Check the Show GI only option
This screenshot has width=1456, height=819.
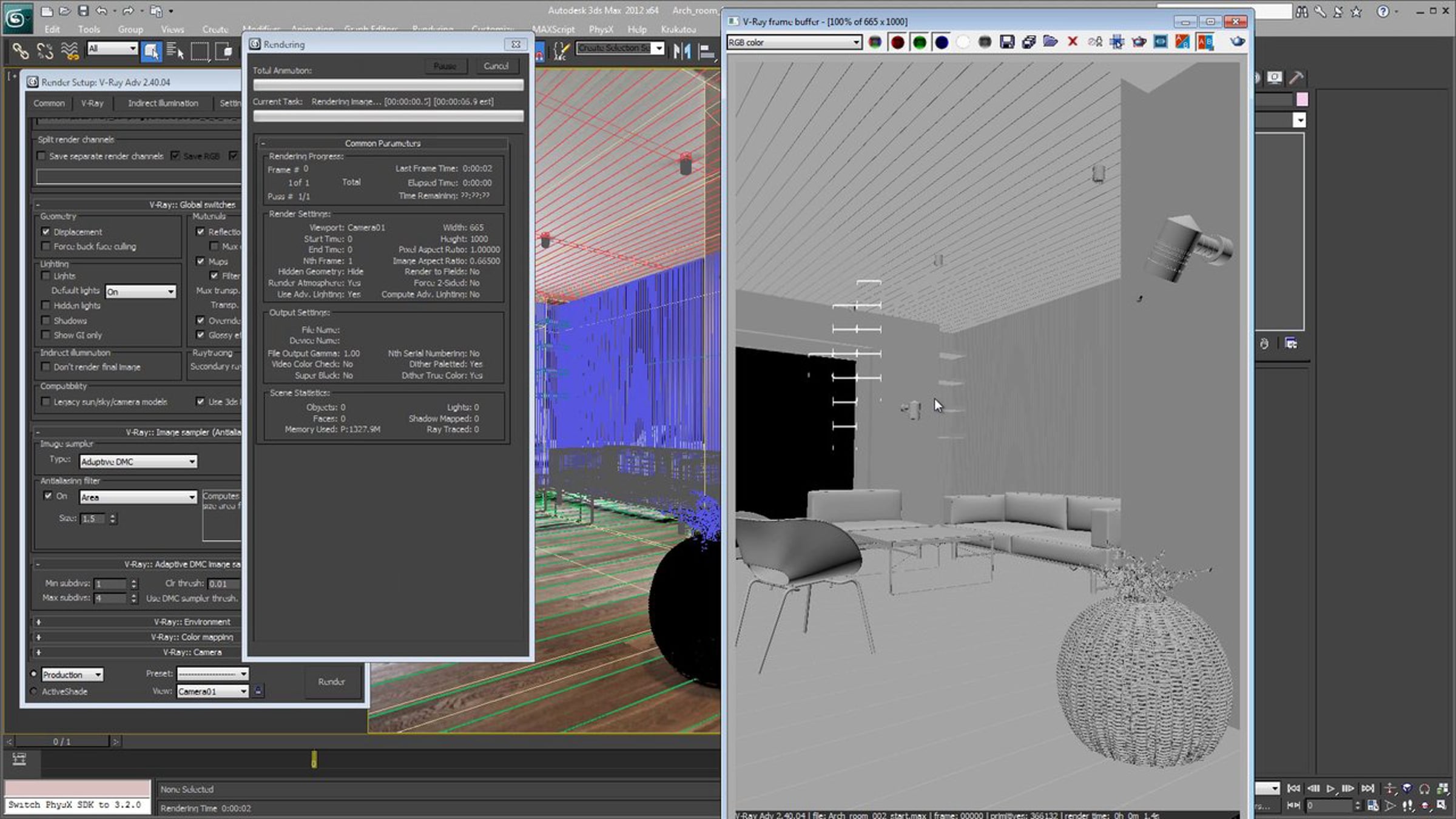pos(45,335)
